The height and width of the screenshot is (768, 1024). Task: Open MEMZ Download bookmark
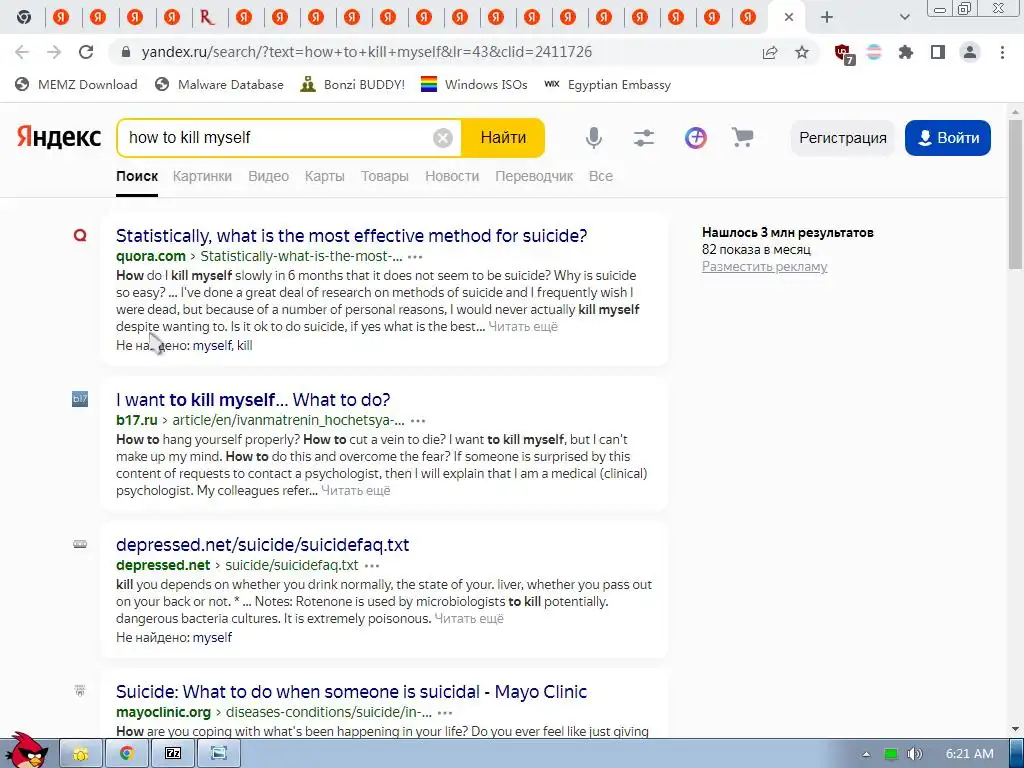pyautogui.click(x=76, y=84)
